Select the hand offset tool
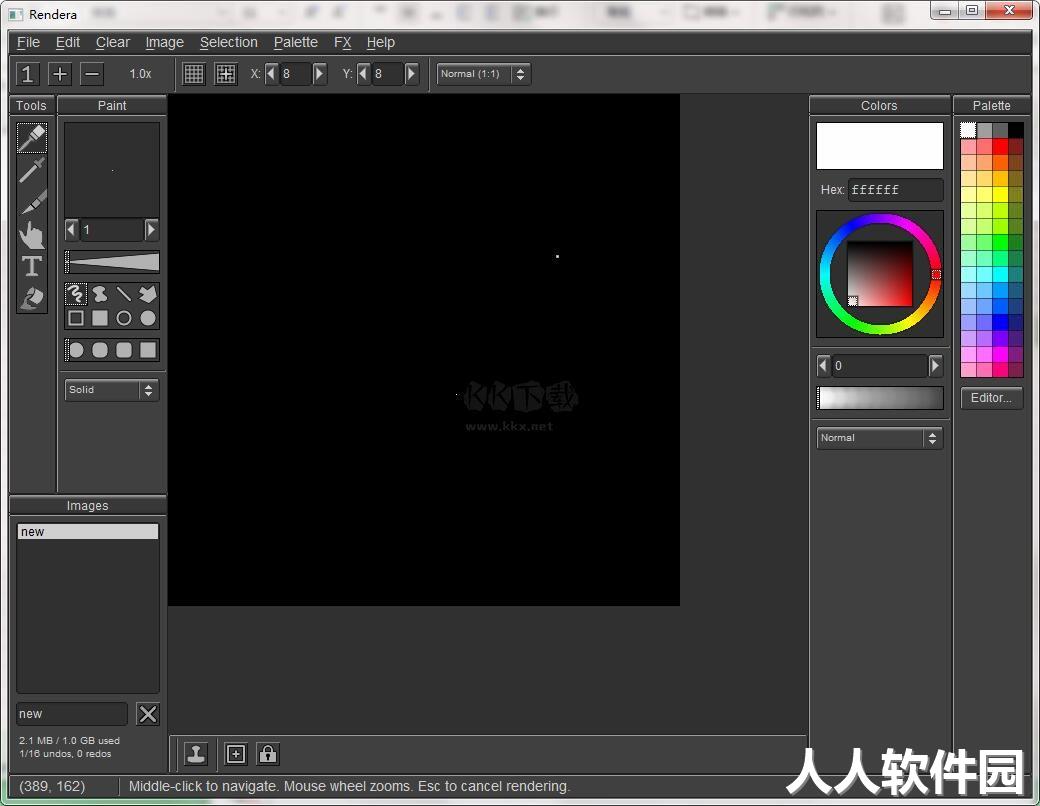Viewport: 1040px width, 806px height. pos(32,234)
